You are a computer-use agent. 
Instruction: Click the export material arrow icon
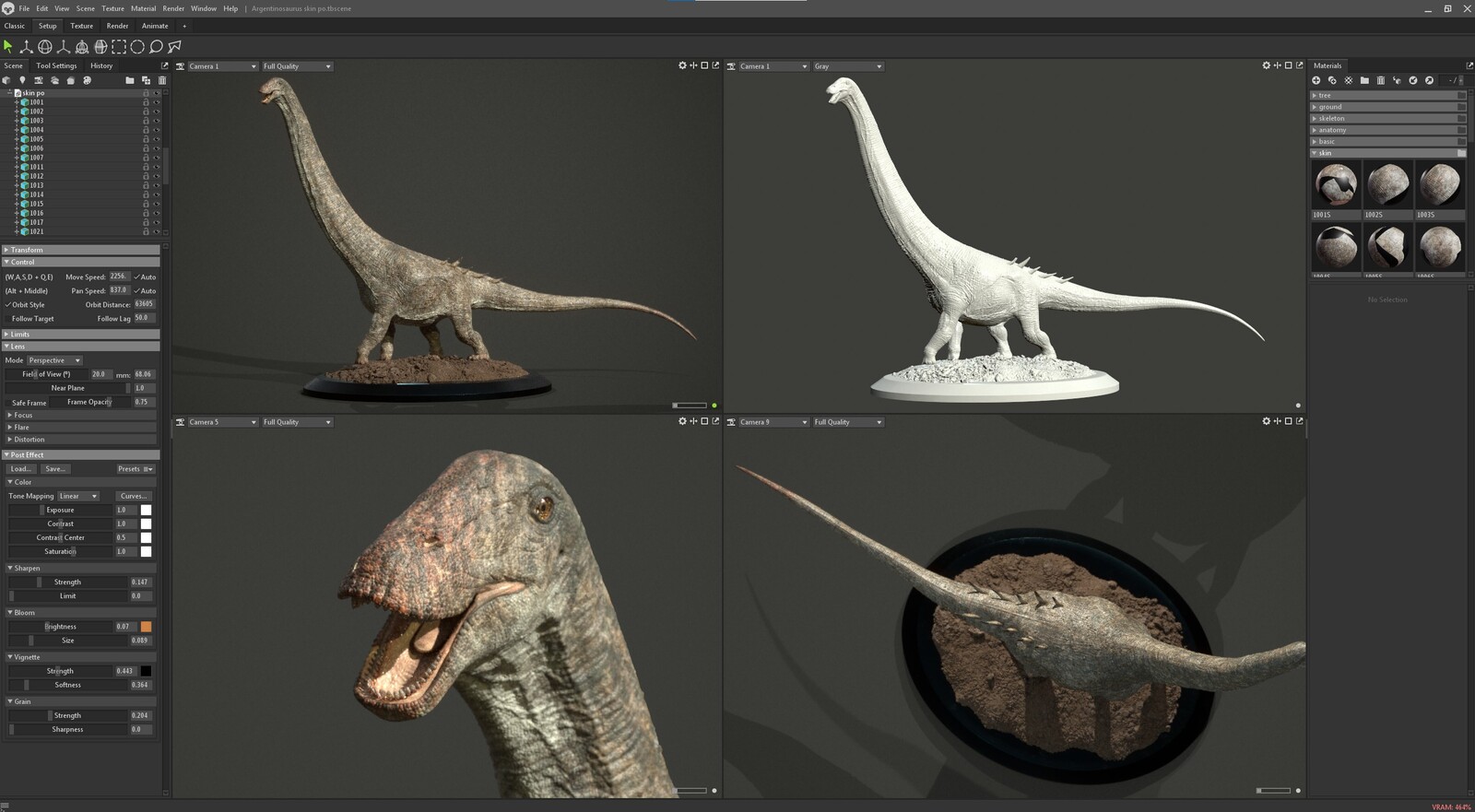1429,80
